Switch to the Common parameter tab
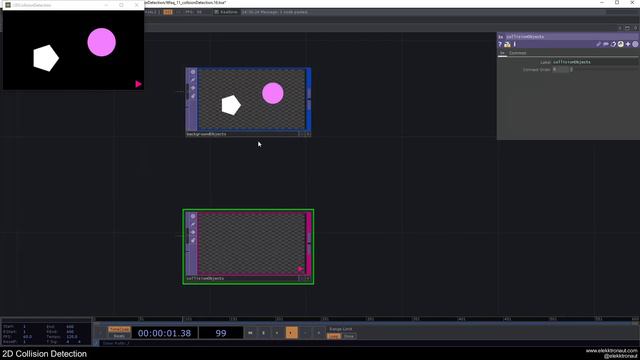The height and width of the screenshot is (360, 640). click(518, 53)
